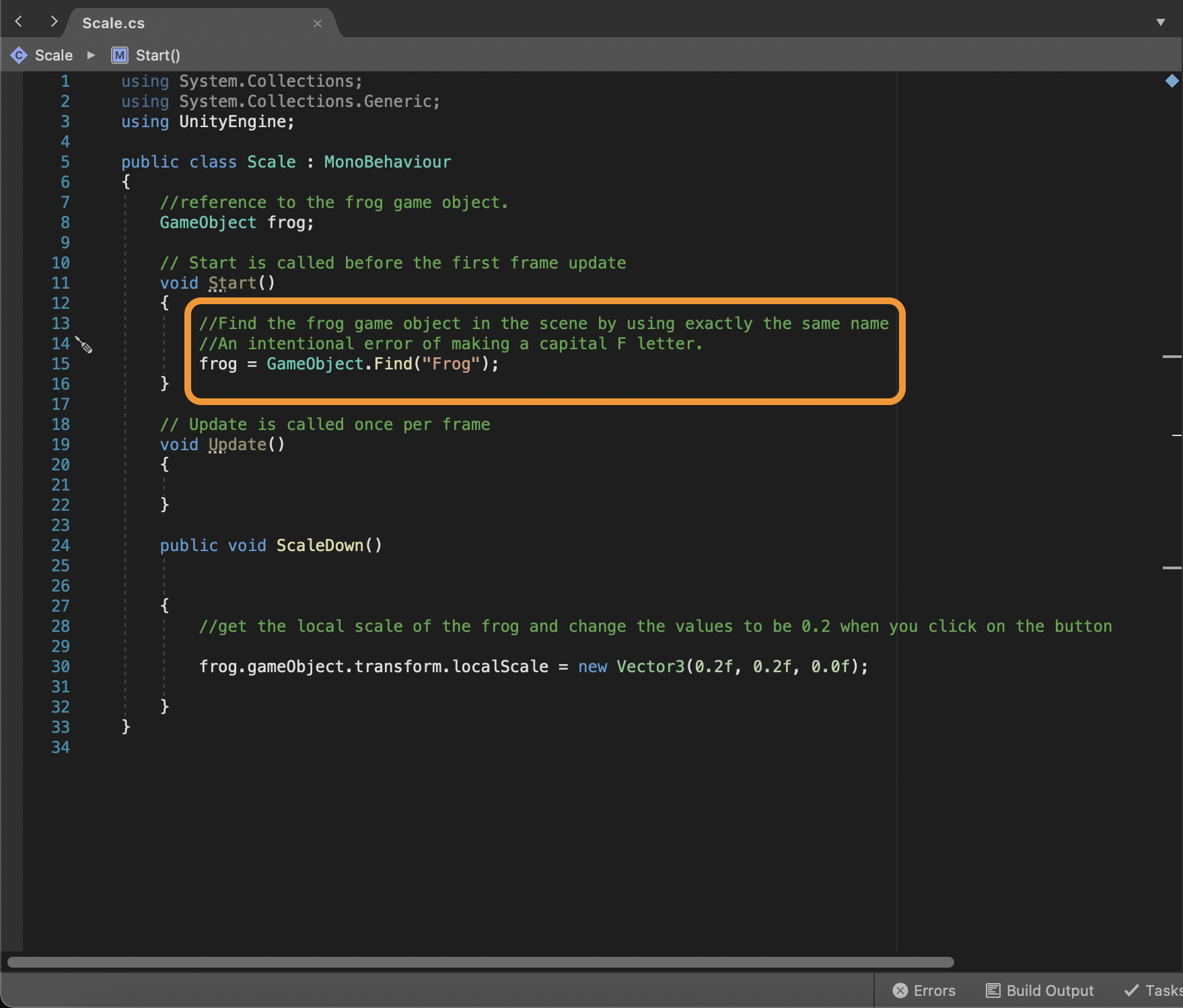Viewport: 1183px width, 1008px height.
Task: Close the Scale.cs tab
Action: pos(318,24)
